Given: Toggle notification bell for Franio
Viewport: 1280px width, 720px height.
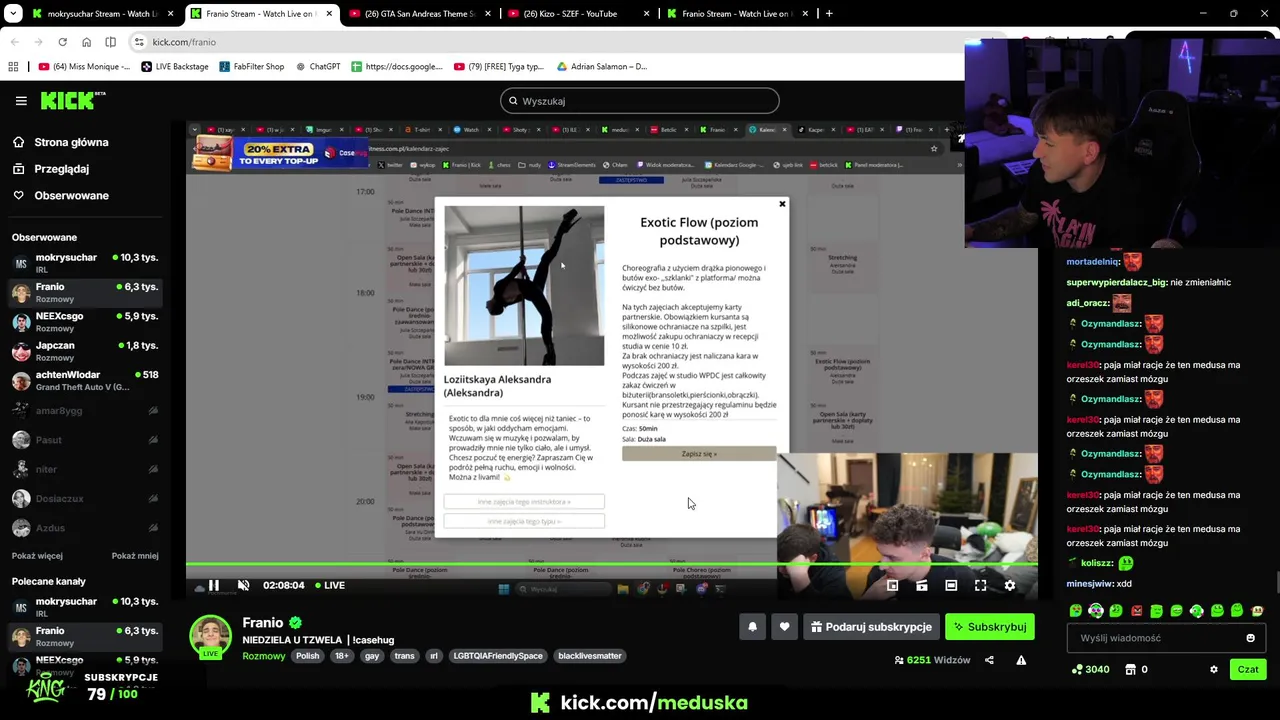Looking at the screenshot, I should point(752,627).
